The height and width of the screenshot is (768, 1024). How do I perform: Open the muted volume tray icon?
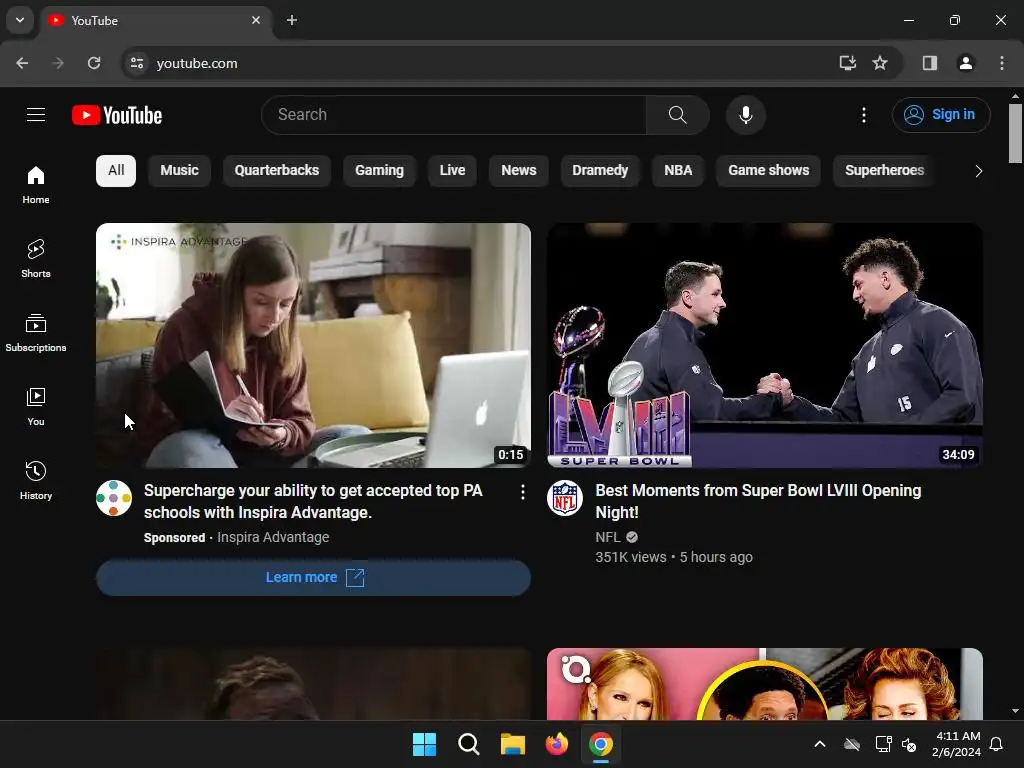tap(908, 744)
